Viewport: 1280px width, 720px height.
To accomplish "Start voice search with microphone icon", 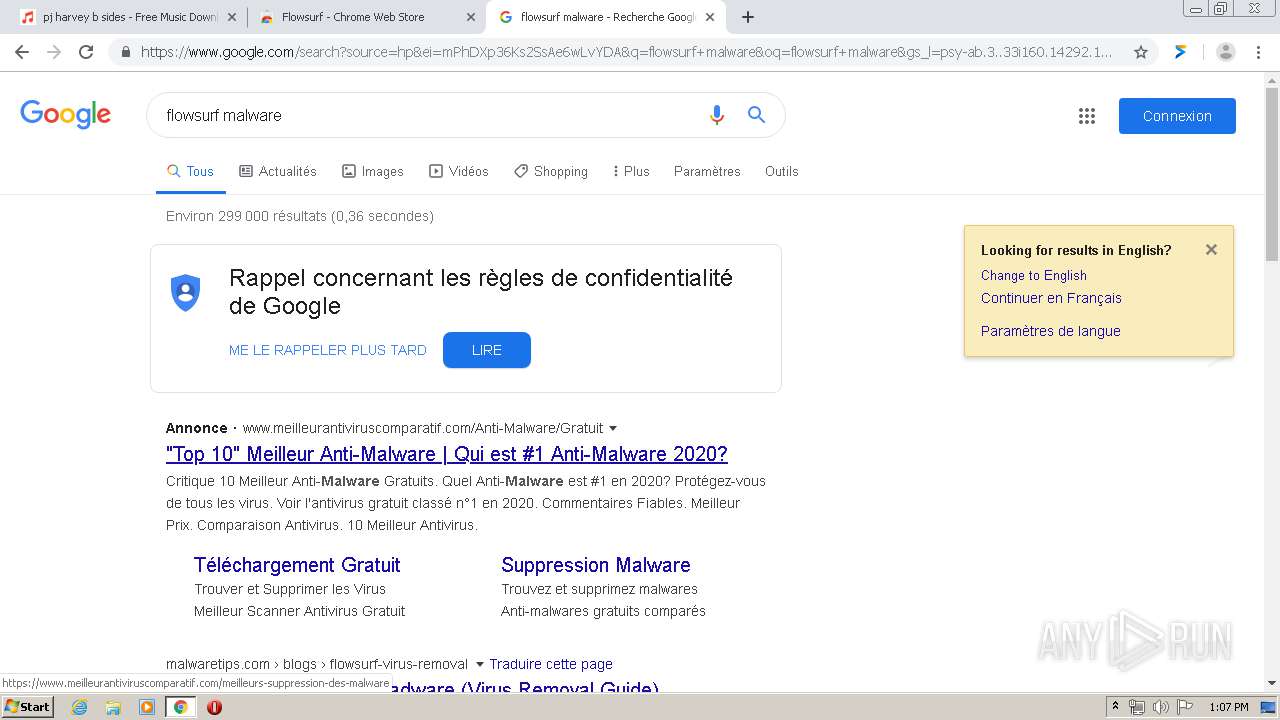I will tap(716, 115).
